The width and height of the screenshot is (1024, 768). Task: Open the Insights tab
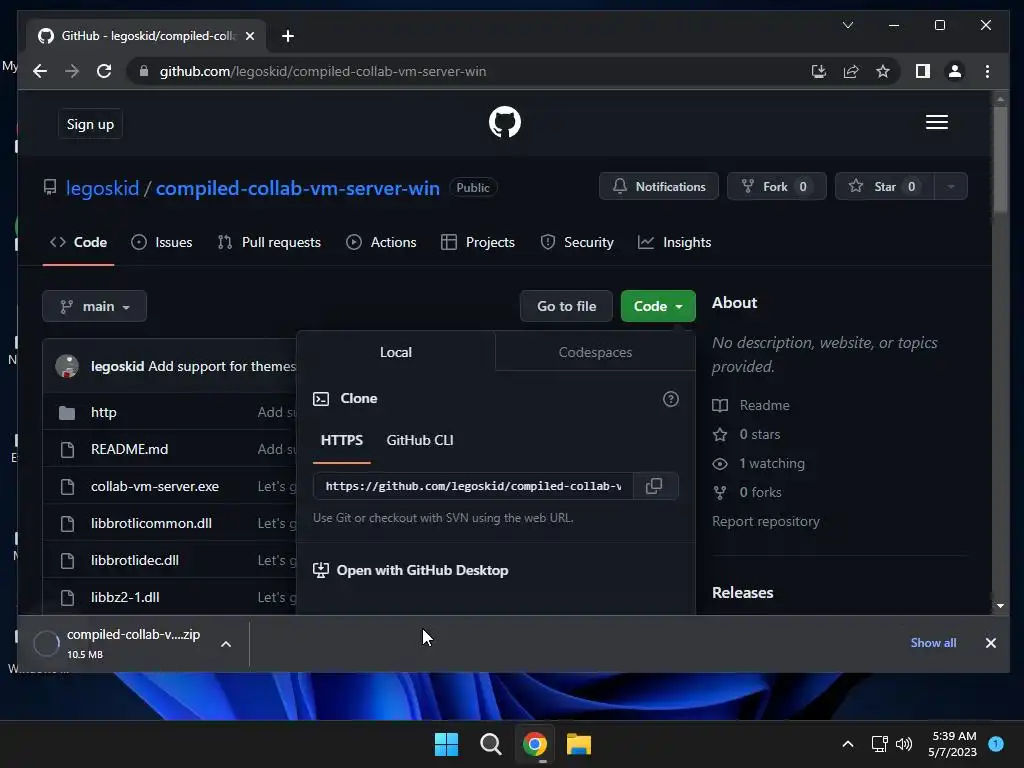coord(675,242)
